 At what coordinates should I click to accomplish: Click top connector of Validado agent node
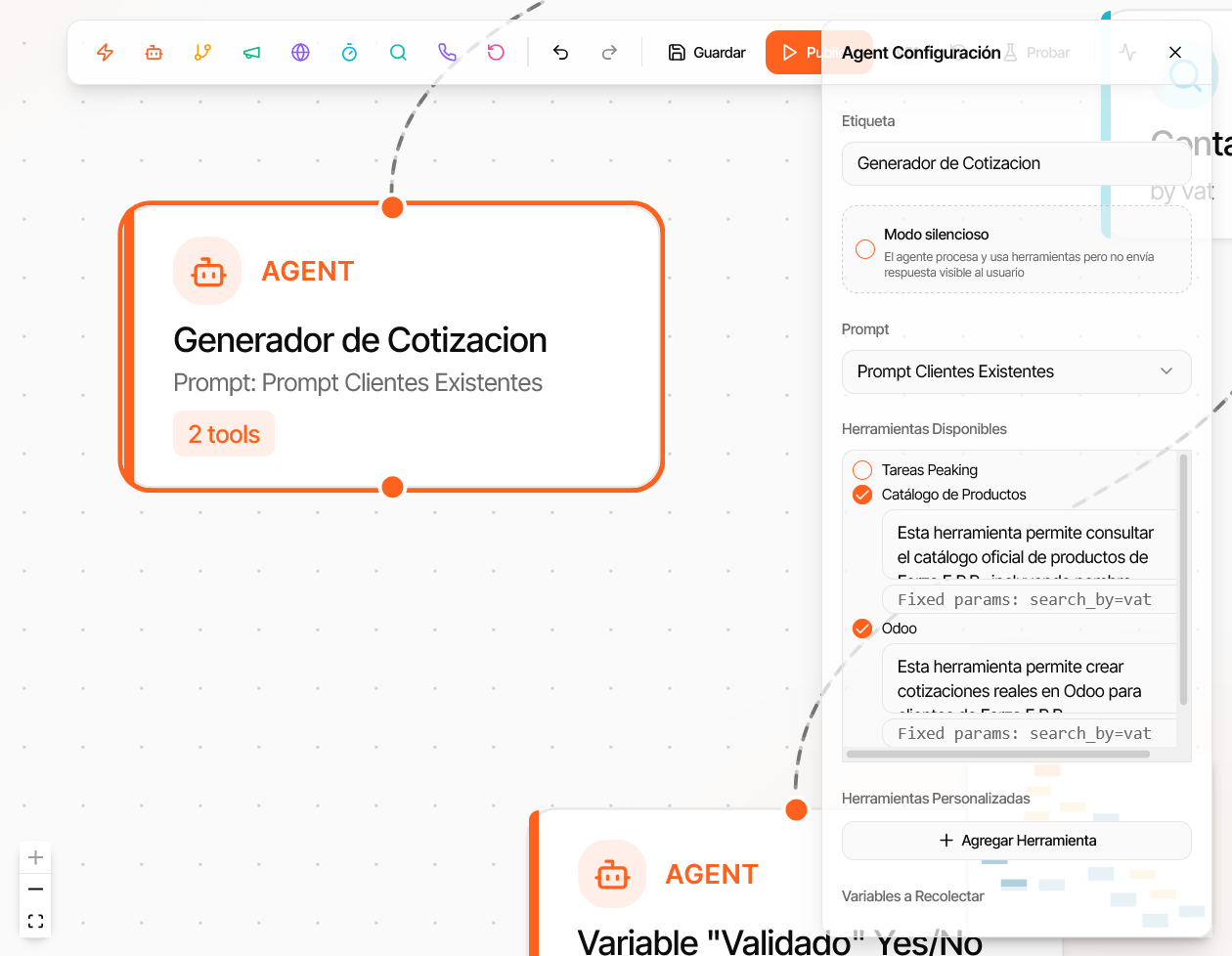click(x=797, y=809)
